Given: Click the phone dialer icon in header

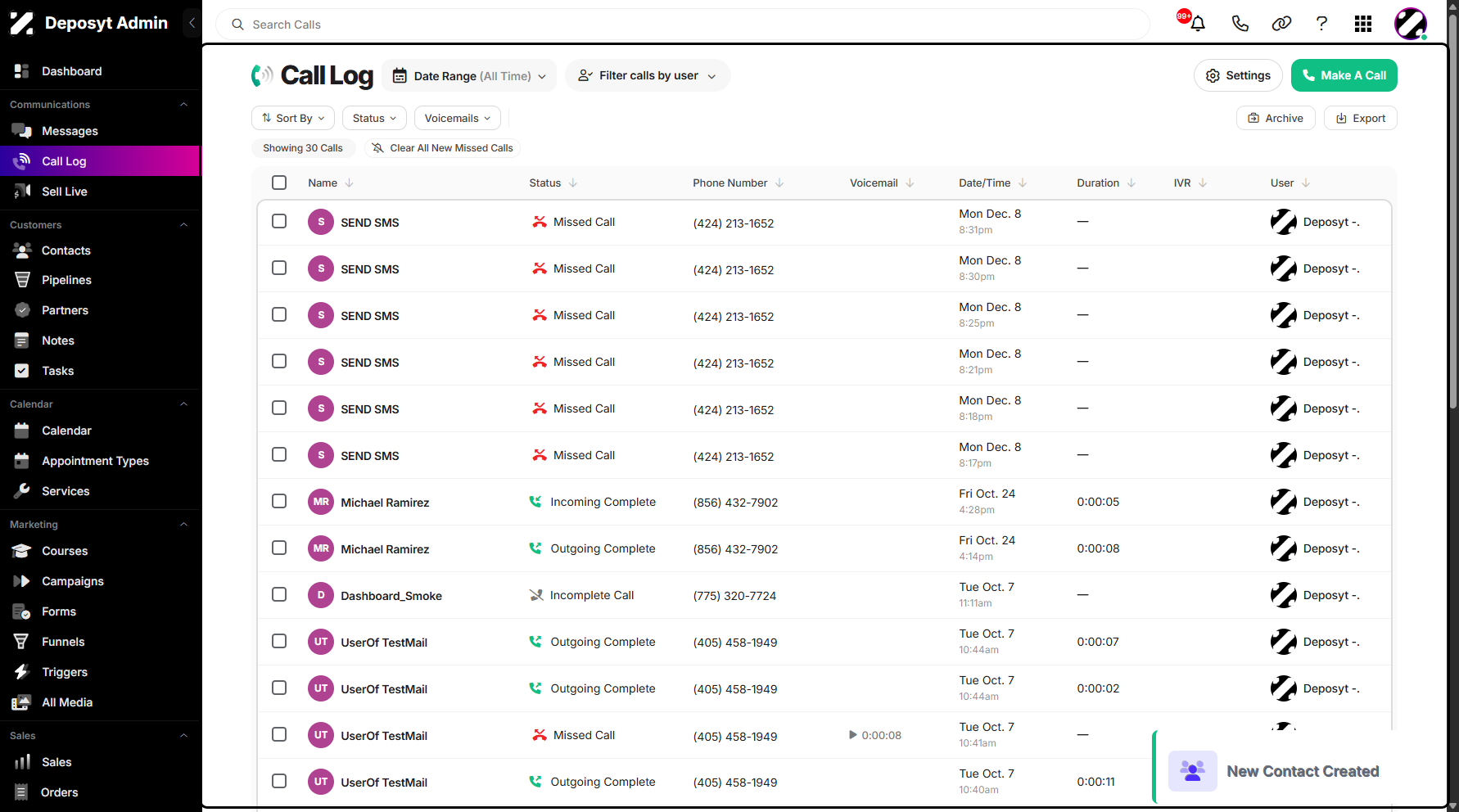Looking at the screenshot, I should pyautogui.click(x=1240, y=24).
